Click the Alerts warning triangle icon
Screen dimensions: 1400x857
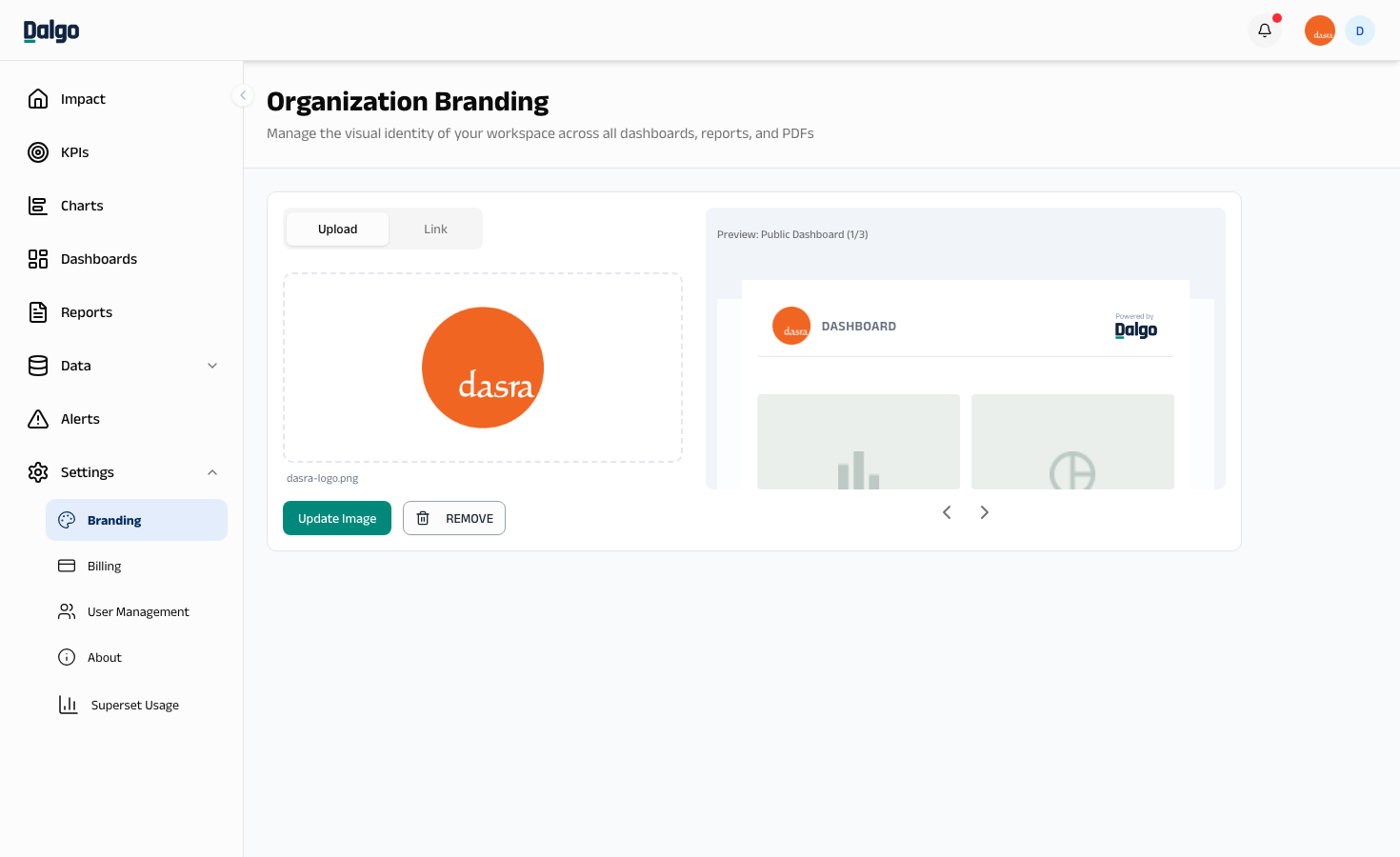[38, 419]
